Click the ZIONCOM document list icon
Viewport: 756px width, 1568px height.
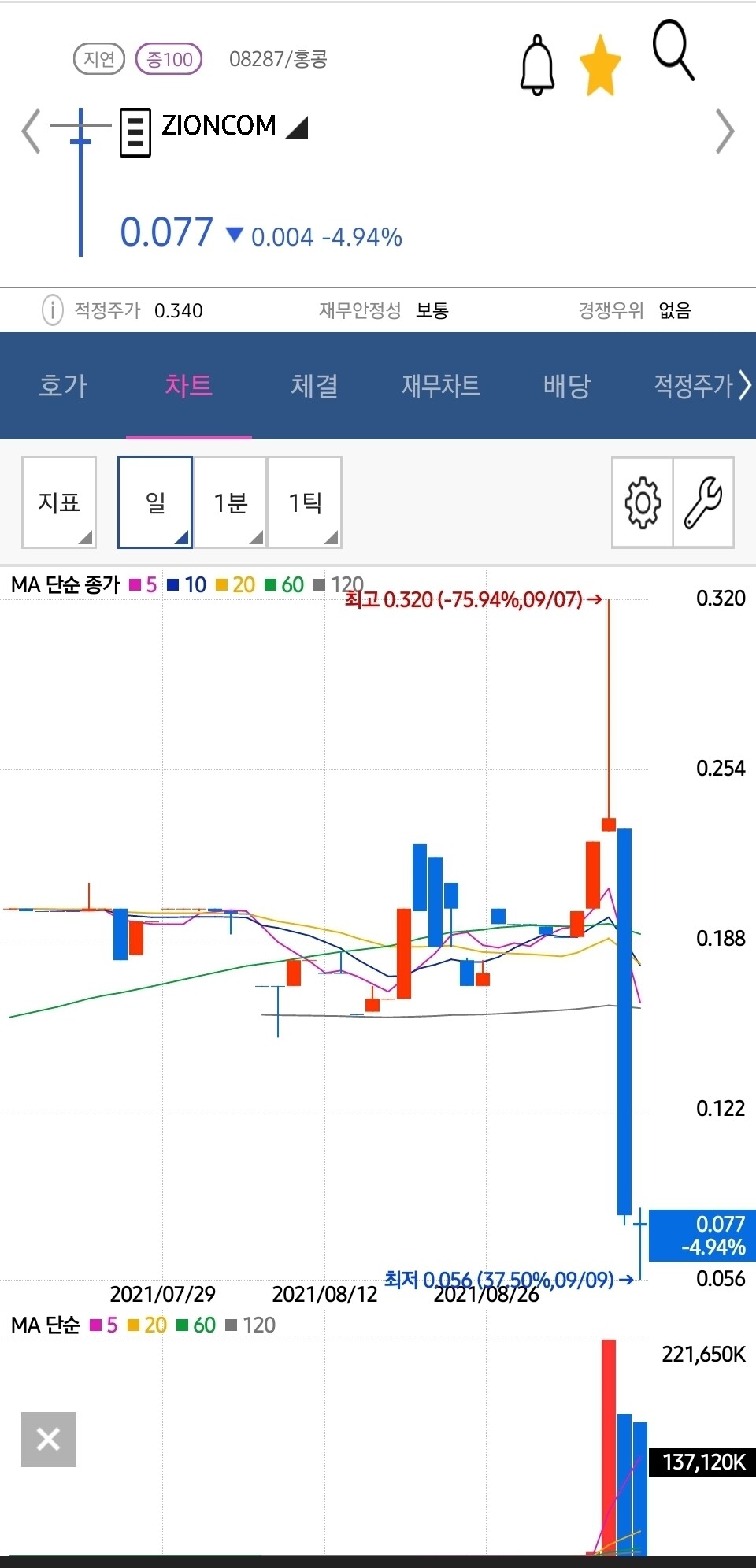coord(135,132)
